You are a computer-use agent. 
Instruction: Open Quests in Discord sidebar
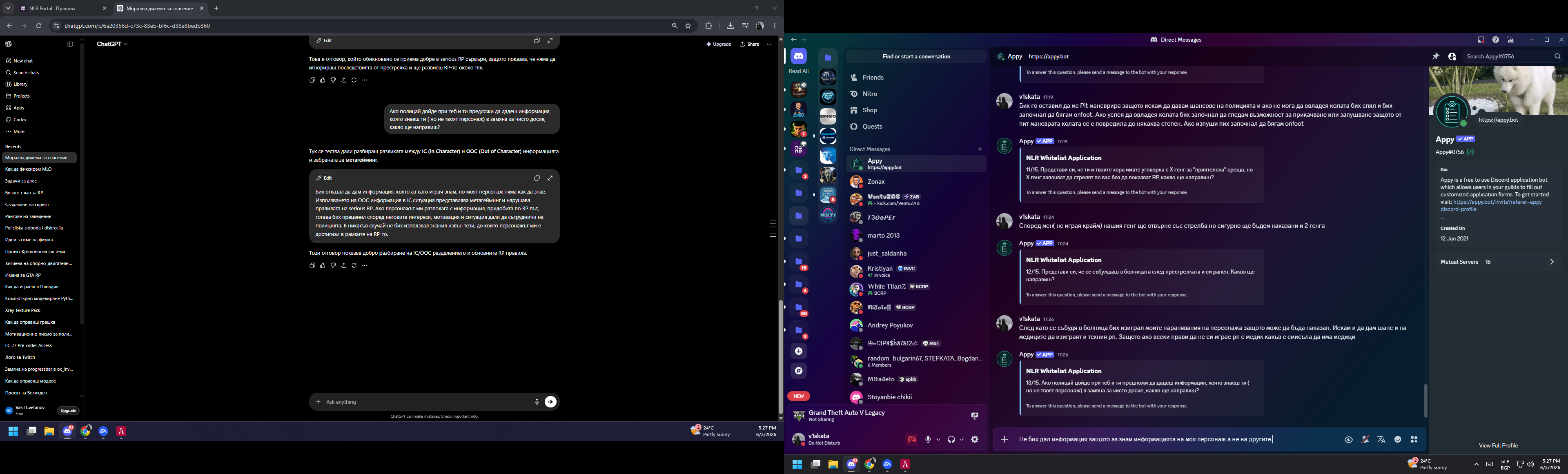[x=916, y=127]
